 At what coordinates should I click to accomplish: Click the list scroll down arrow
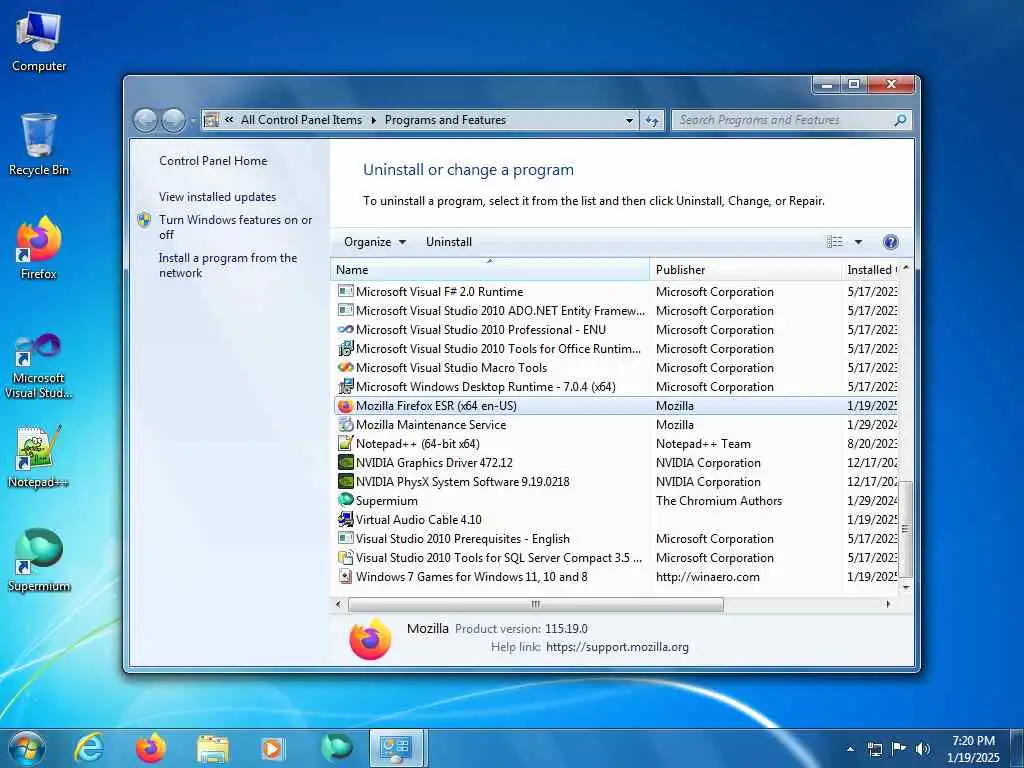pos(906,587)
